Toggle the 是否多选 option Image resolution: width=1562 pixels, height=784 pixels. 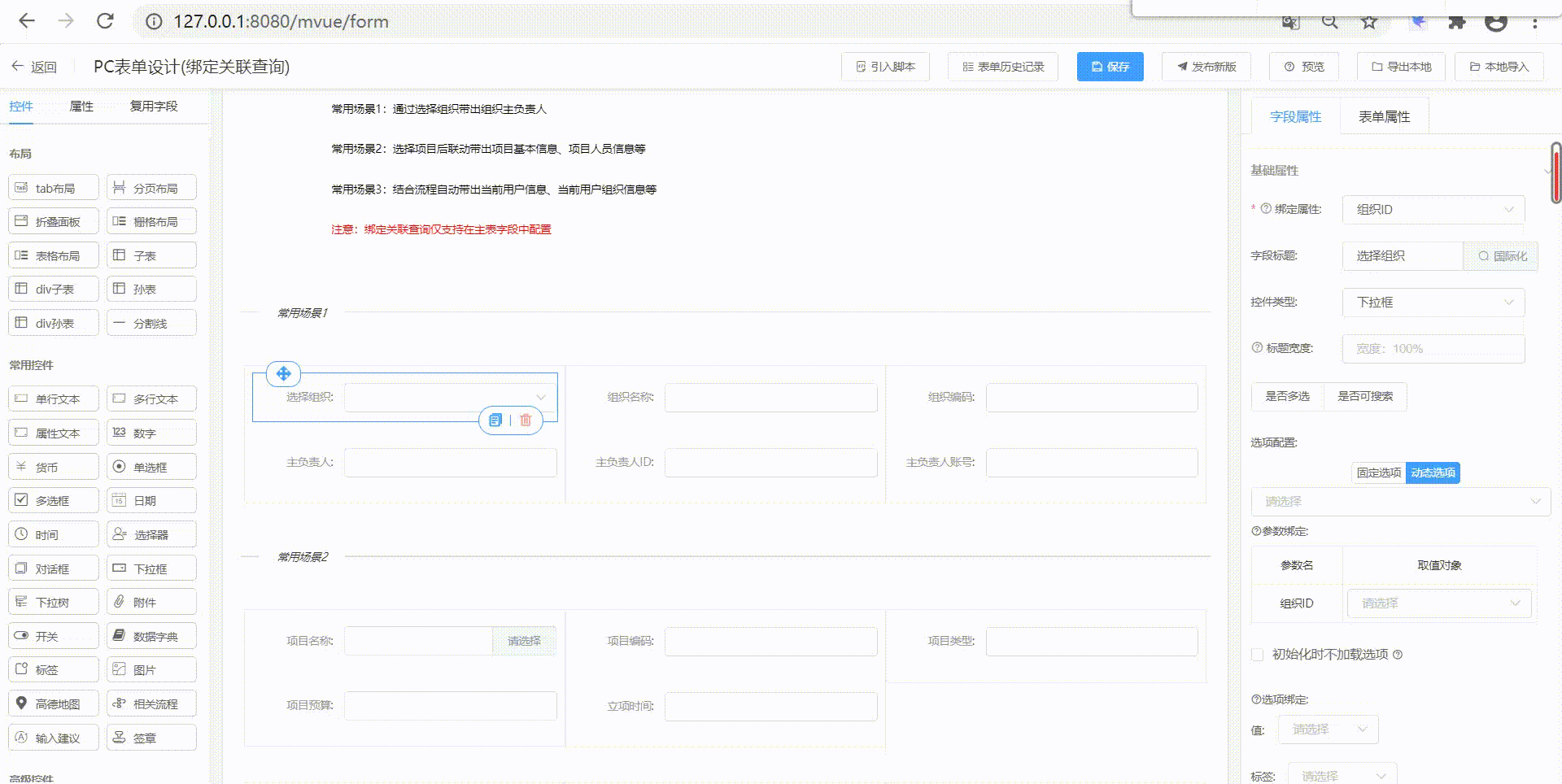tap(1287, 396)
